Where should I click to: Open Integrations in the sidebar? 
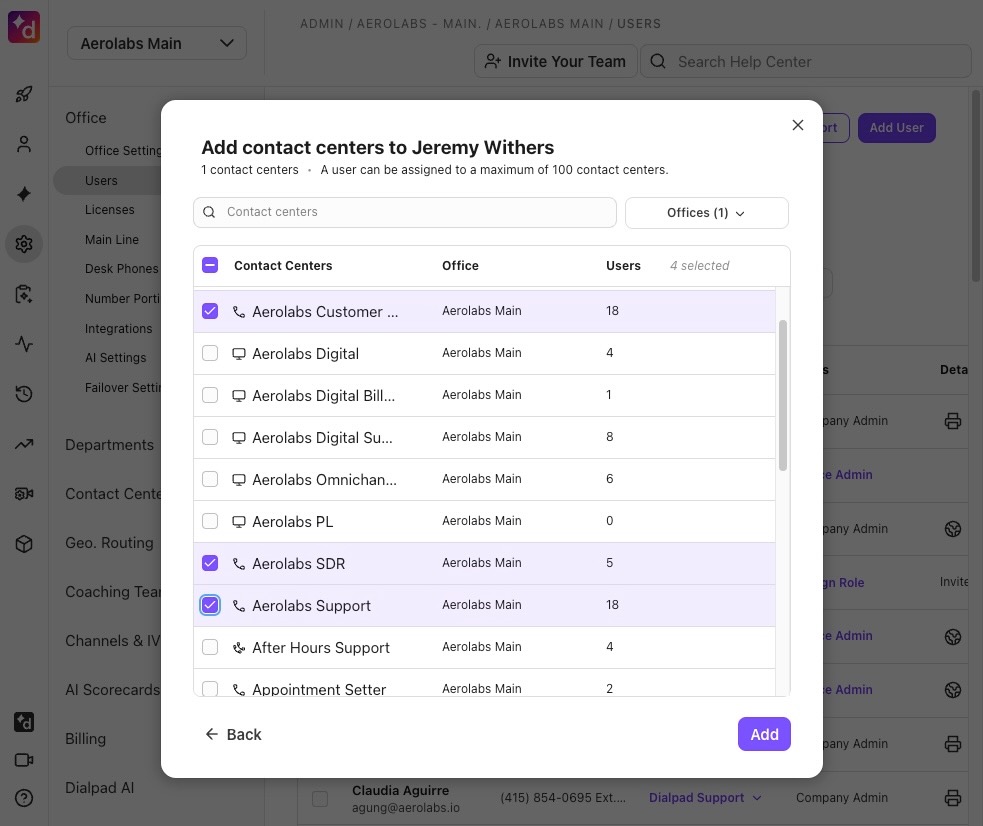point(118,328)
